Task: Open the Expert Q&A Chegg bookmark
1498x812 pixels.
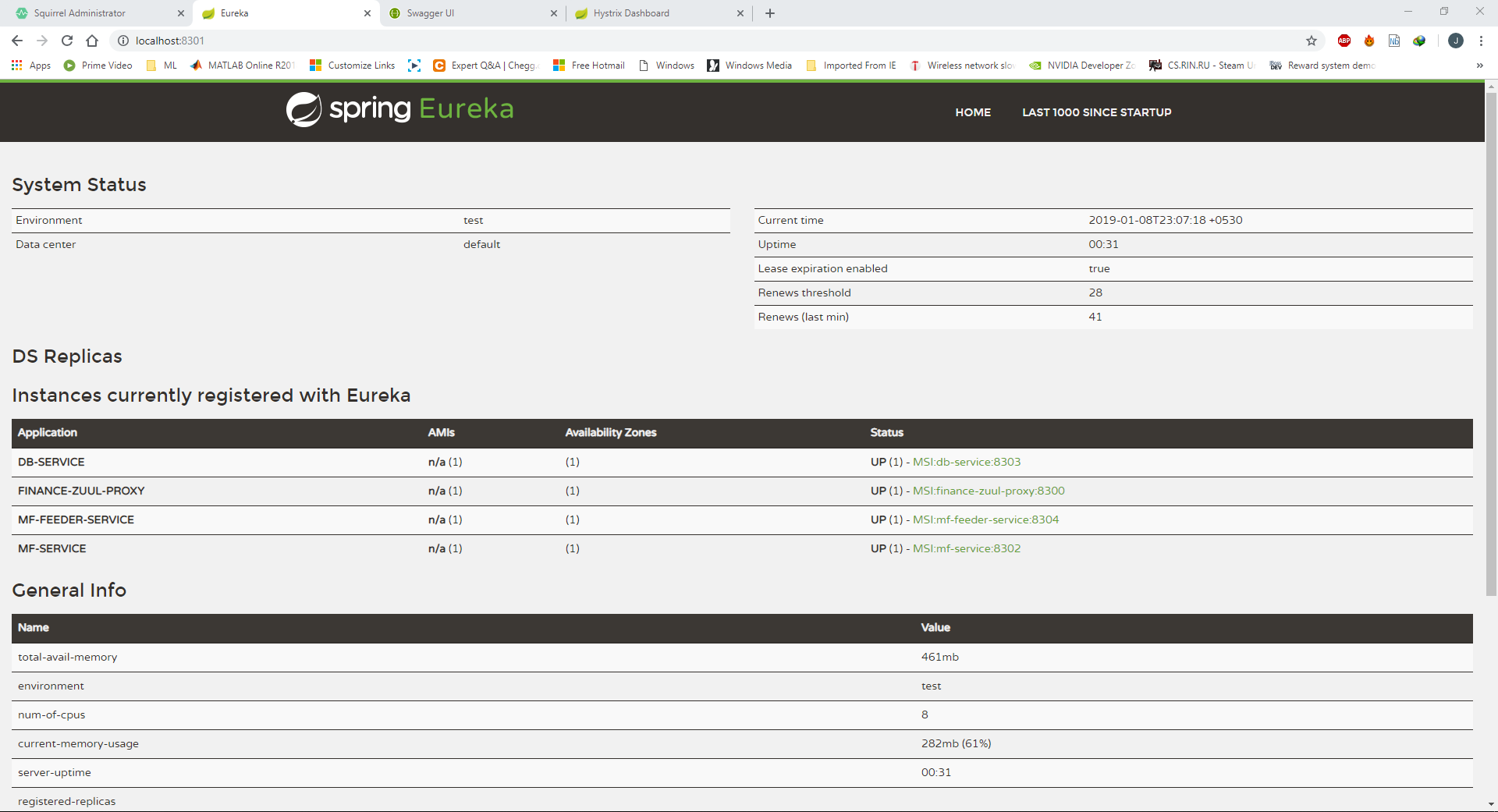Action: click(x=486, y=66)
